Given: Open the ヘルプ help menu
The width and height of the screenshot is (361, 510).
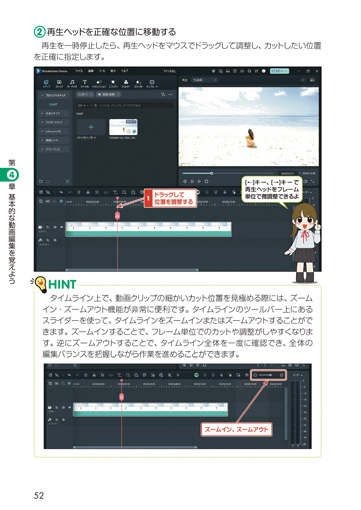Looking at the screenshot, I should point(124,71).
